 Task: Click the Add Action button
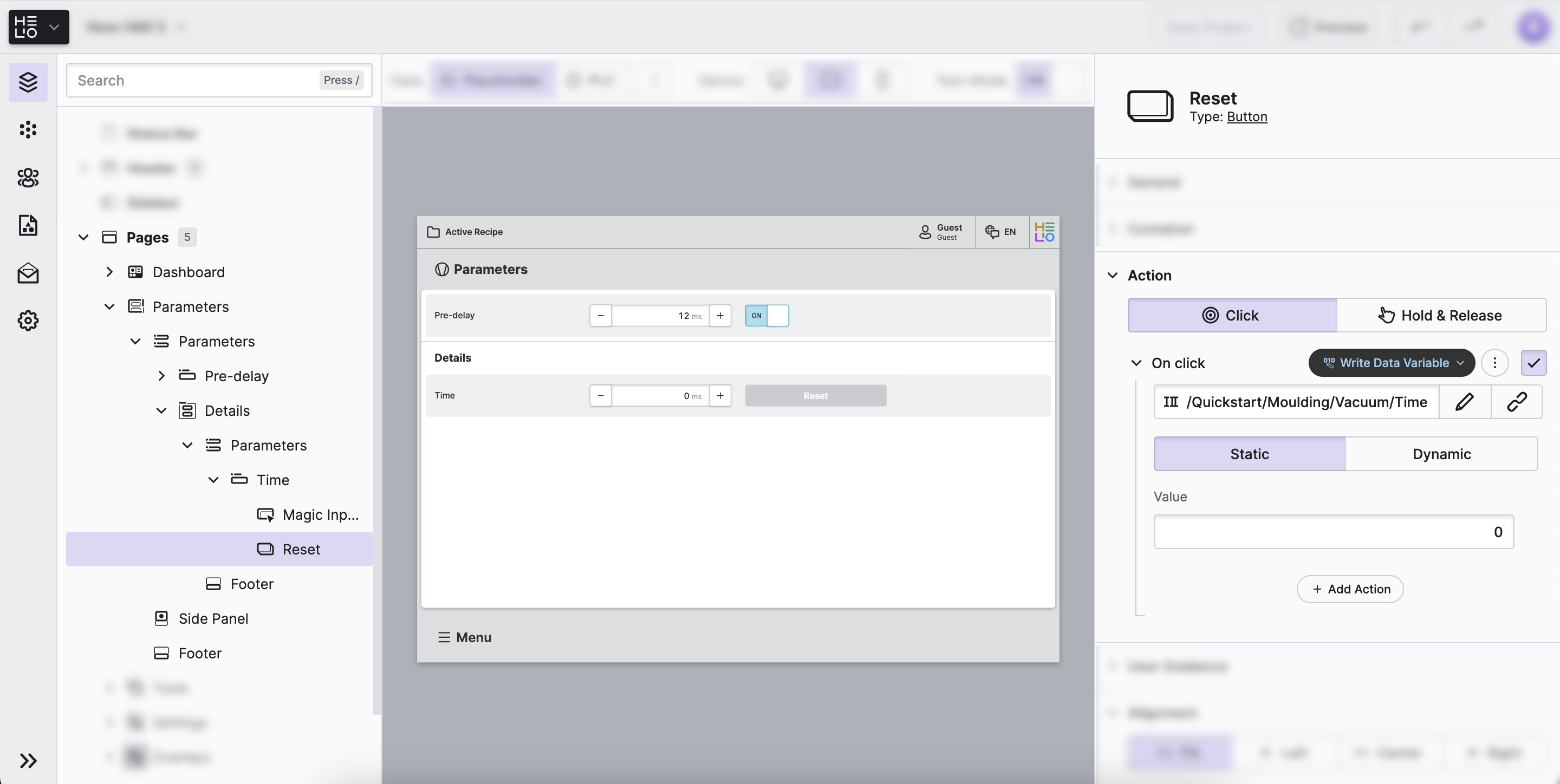1350,589
